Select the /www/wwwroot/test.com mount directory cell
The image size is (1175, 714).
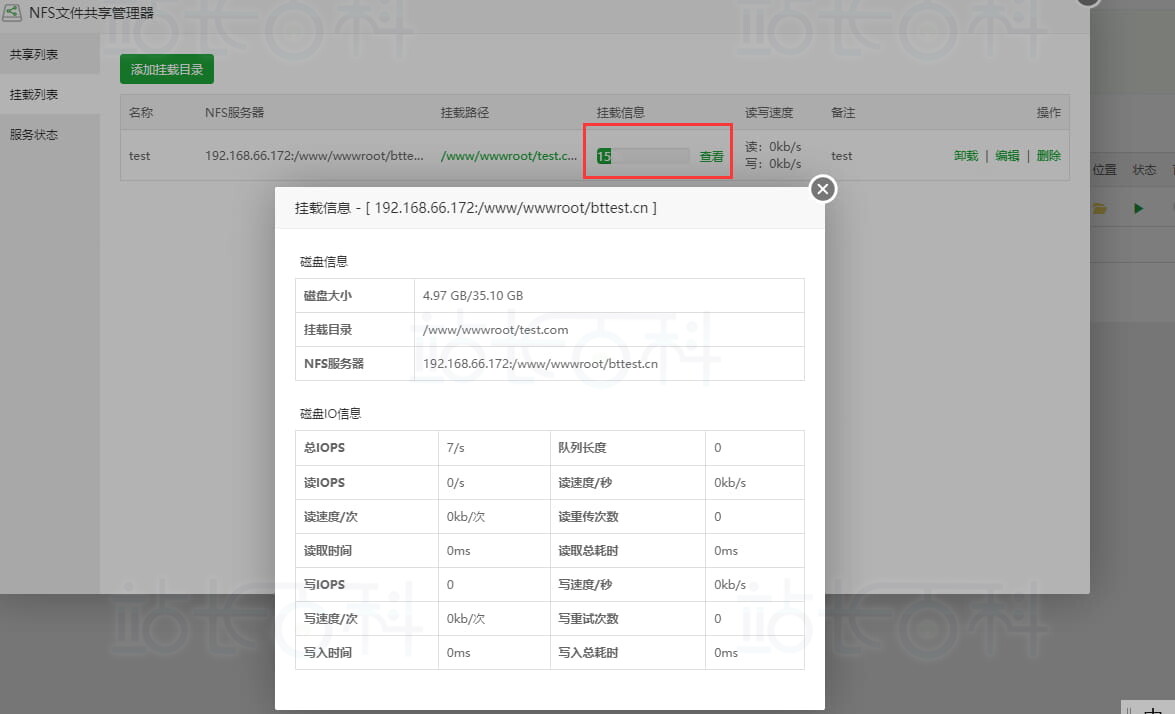click(x=495, y=330)
